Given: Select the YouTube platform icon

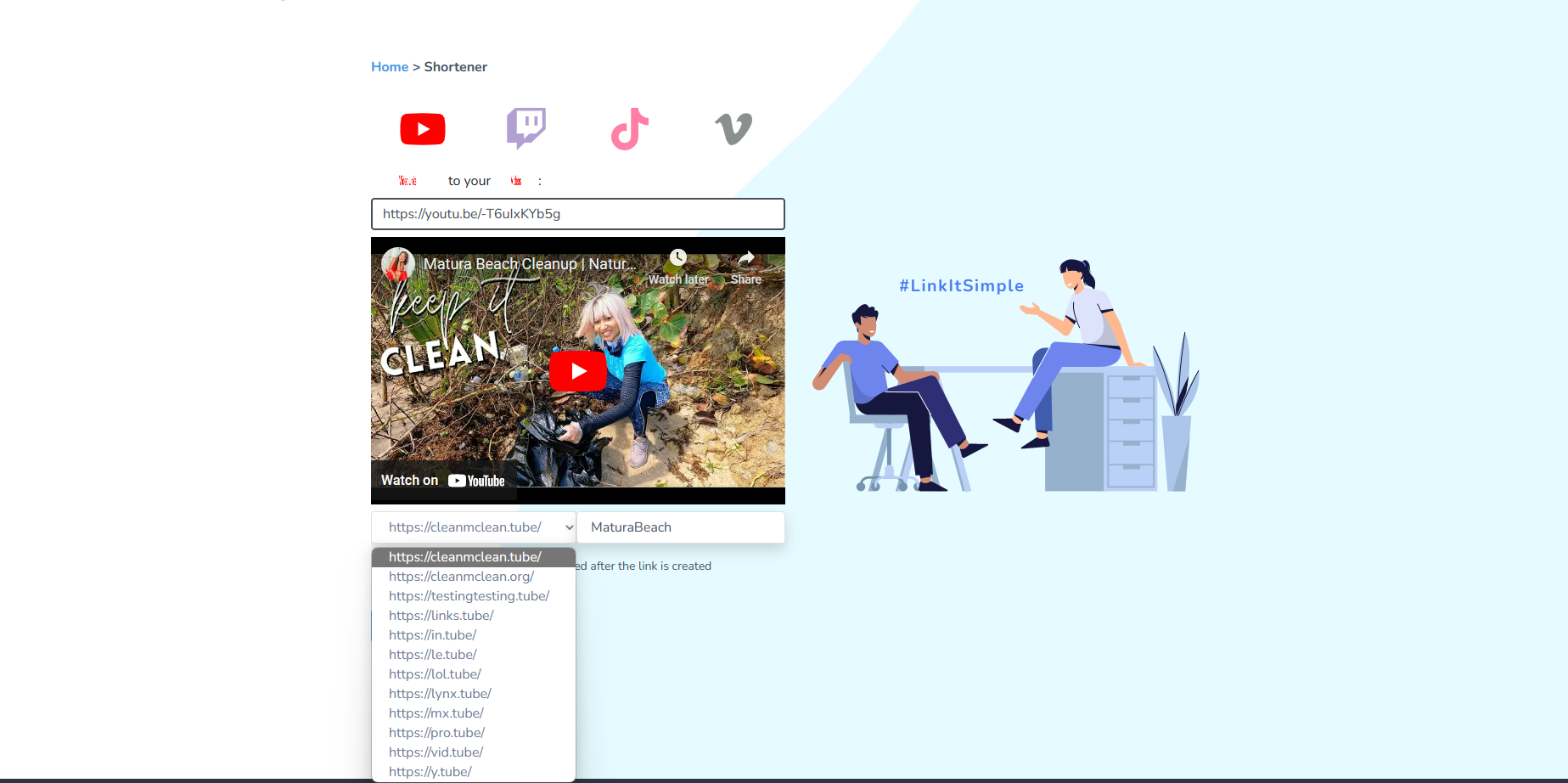Looking at the screenshot, I should click(423, 129).
